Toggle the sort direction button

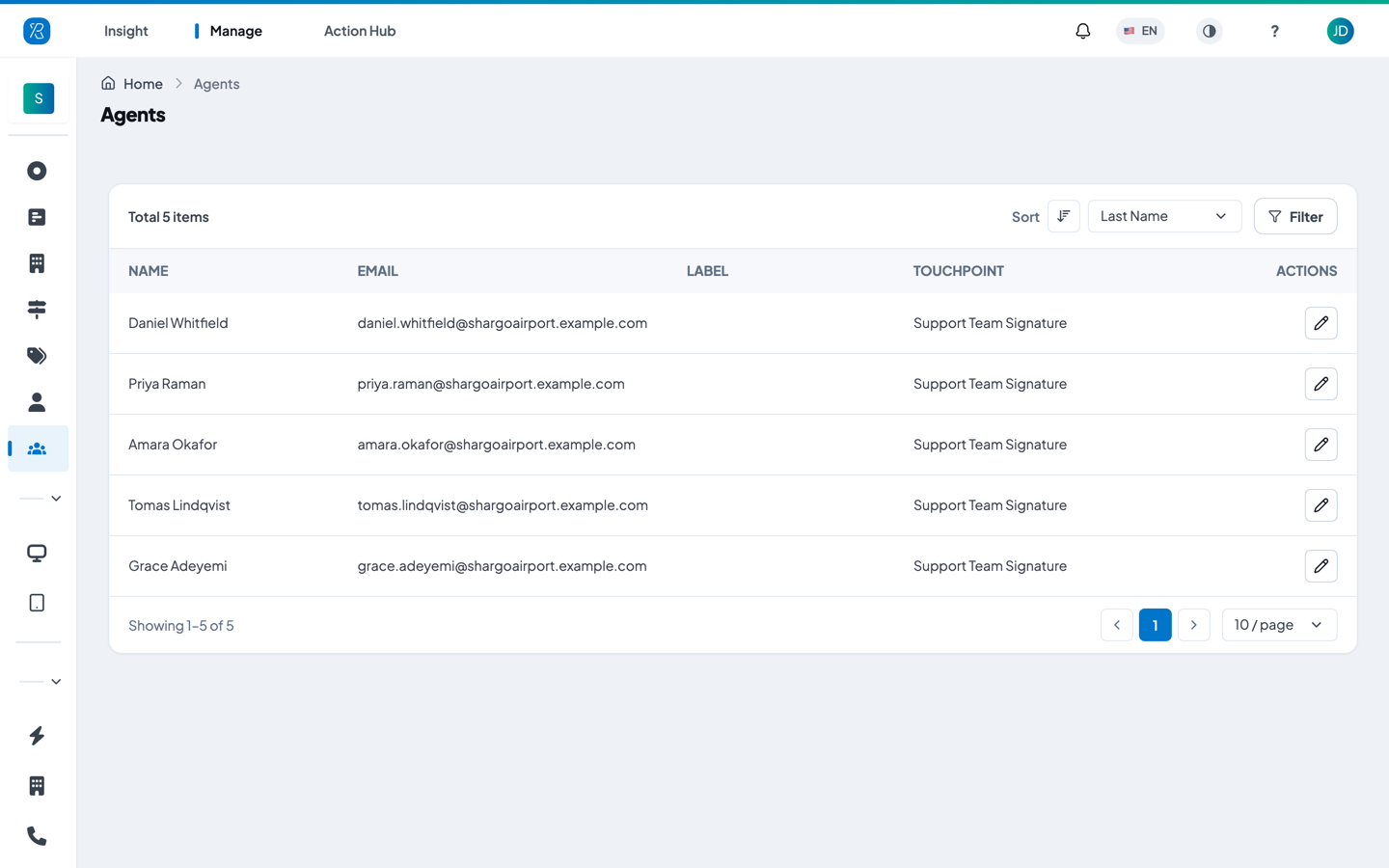pyautogui.click(x=1063, y=216)
